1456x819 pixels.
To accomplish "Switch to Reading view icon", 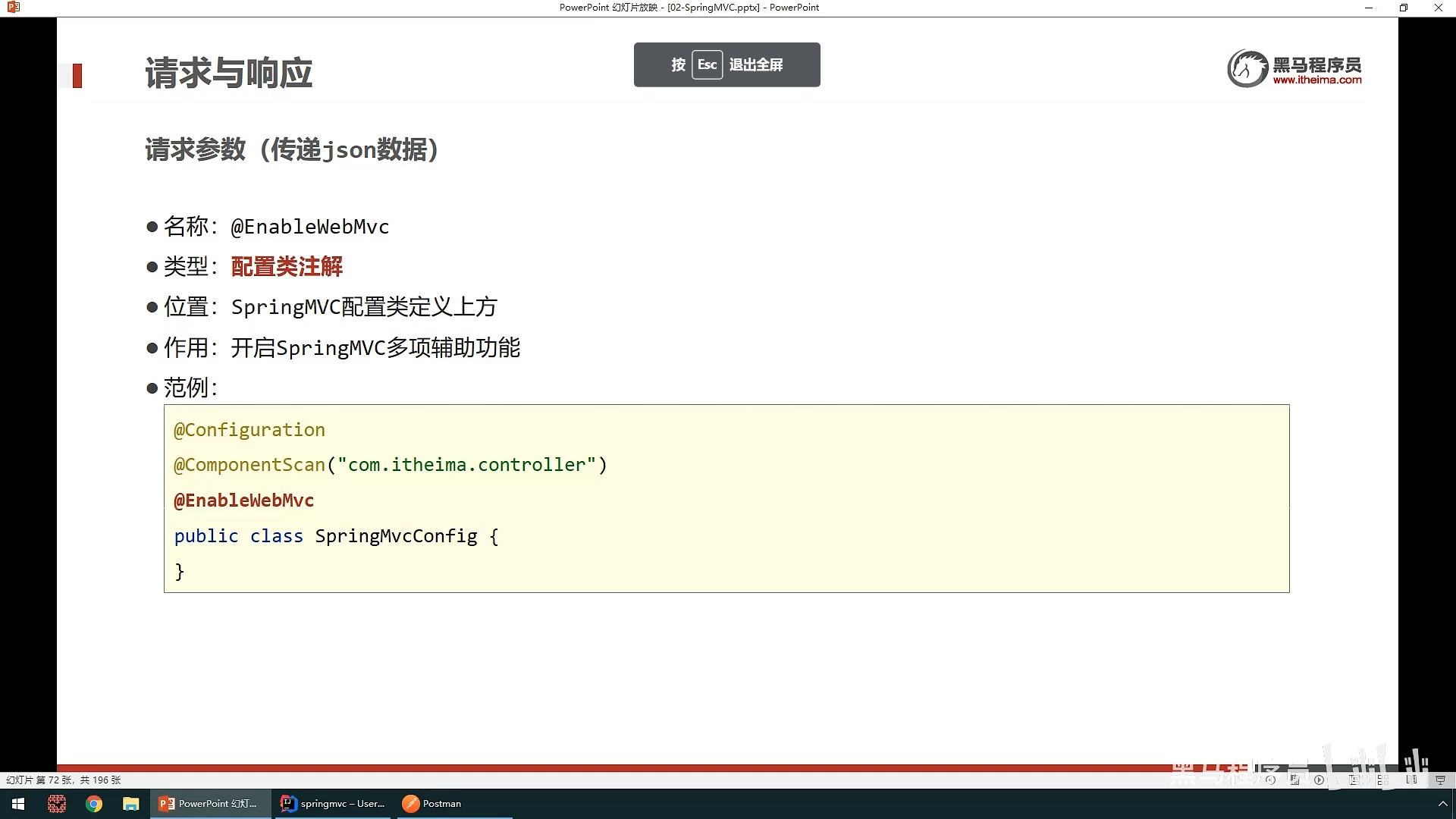I will tap(1411, 780).
